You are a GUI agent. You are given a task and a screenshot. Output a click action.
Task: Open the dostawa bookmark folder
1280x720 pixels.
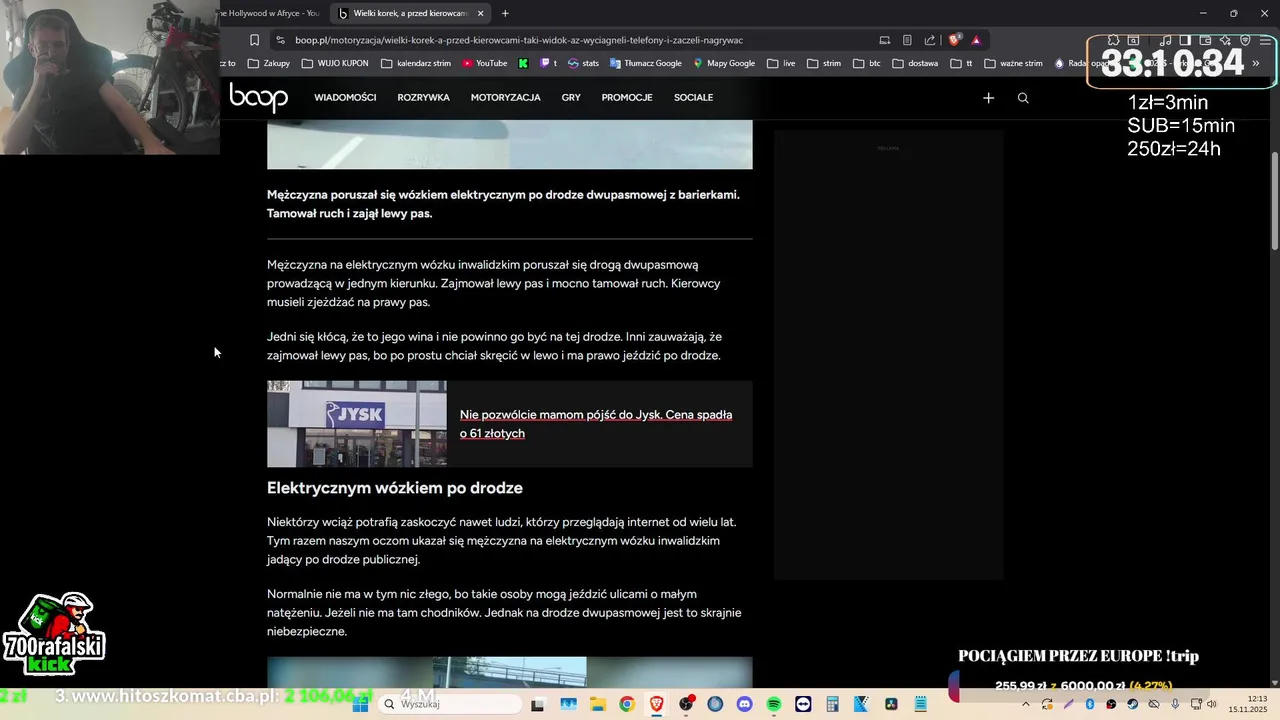click(915, 63)
